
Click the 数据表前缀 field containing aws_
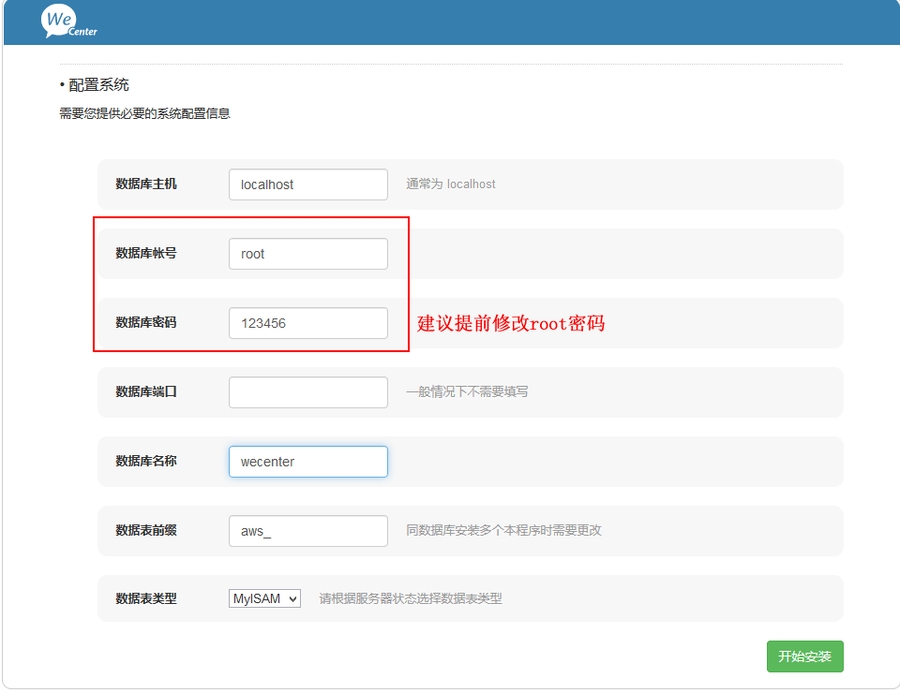(307, 531)
